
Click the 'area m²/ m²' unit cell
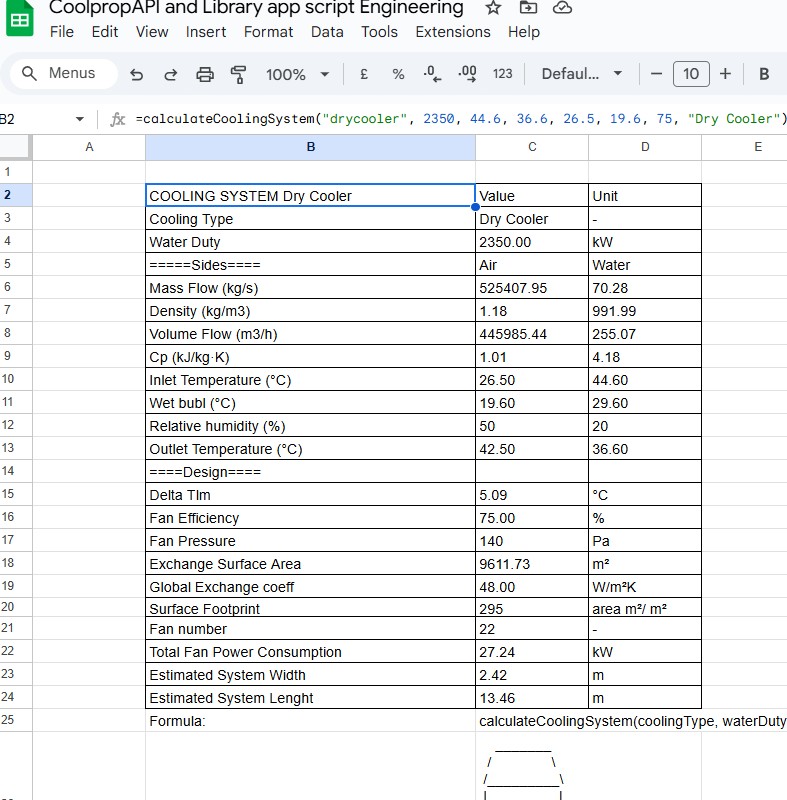[x=645, y=608]
